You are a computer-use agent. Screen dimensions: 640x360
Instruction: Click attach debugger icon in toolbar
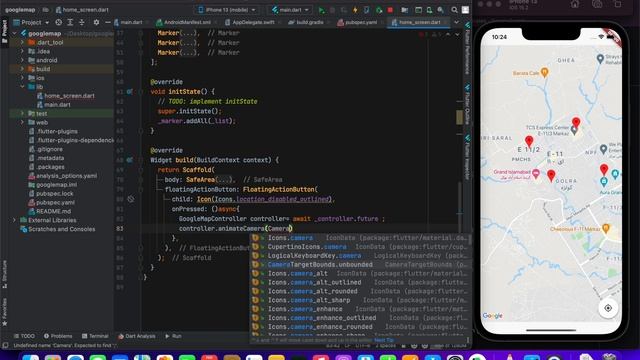coord(379,10)
